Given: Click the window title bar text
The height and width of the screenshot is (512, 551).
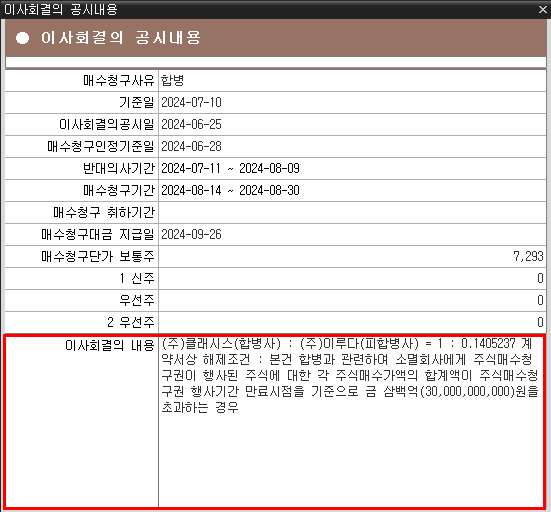Looking at the screenshot, I should 60,9.
